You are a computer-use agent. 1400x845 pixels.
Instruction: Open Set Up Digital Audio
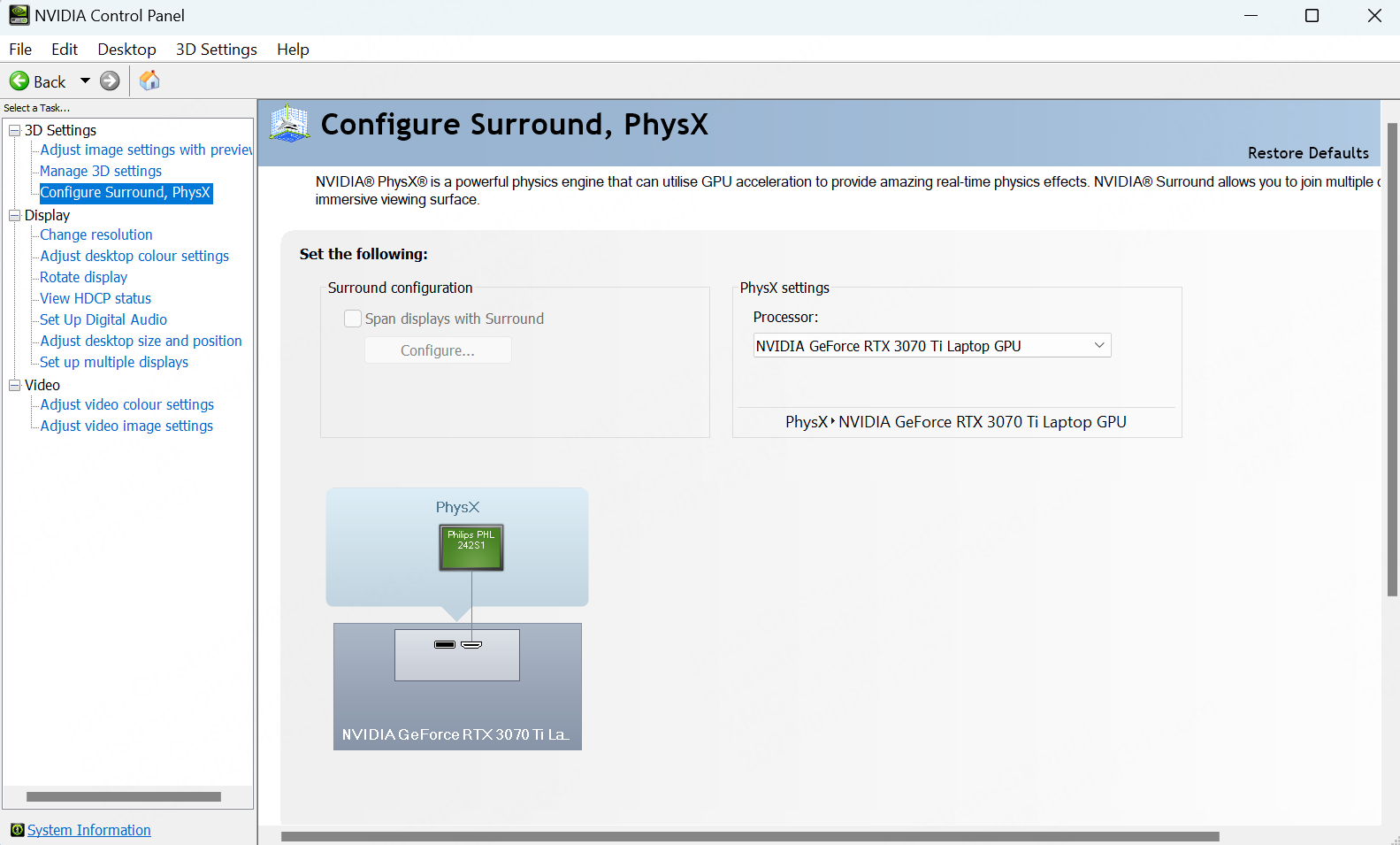tap(103, 319)
